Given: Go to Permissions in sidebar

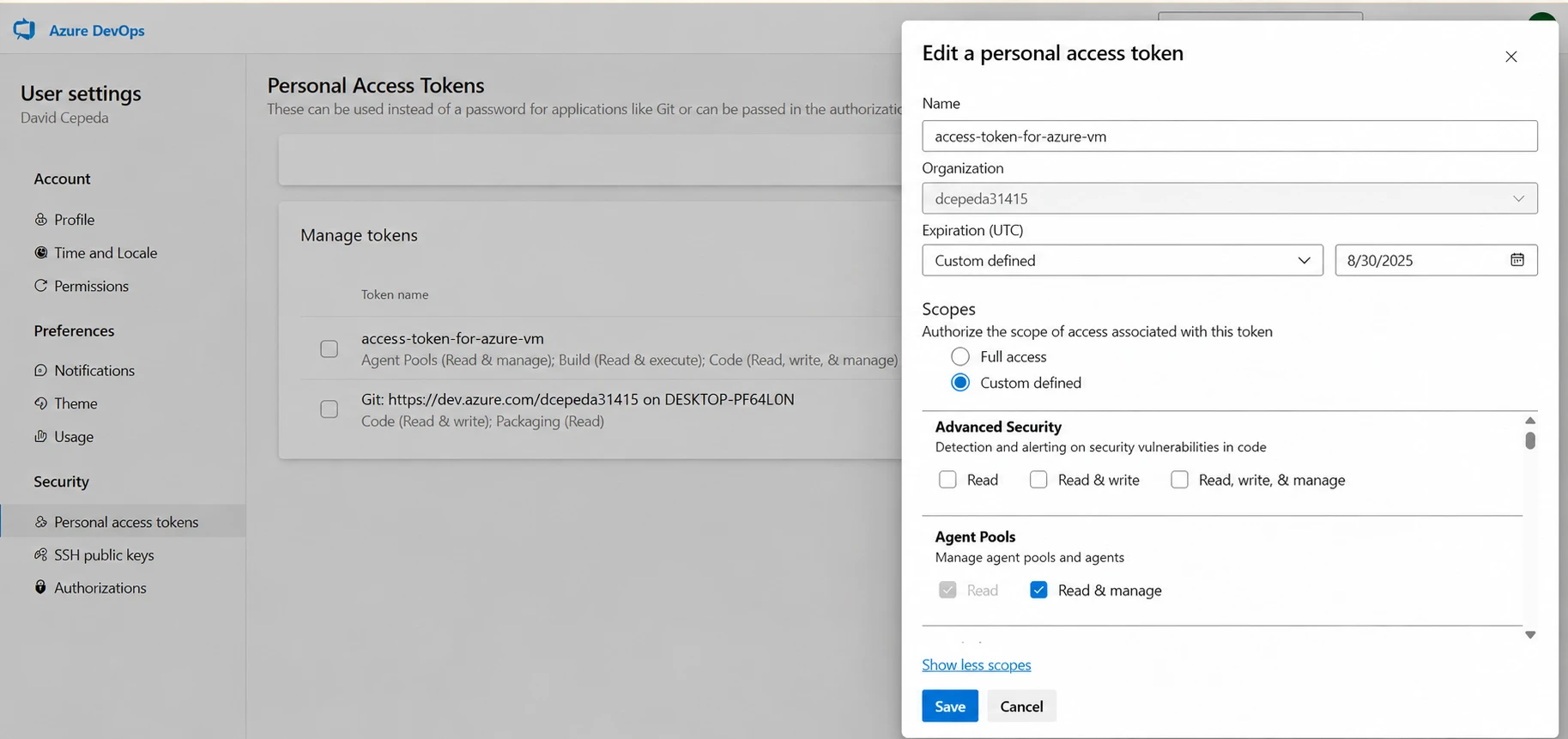Looking at the screenshot, I should pyautogui.click(x=91, y=286).
